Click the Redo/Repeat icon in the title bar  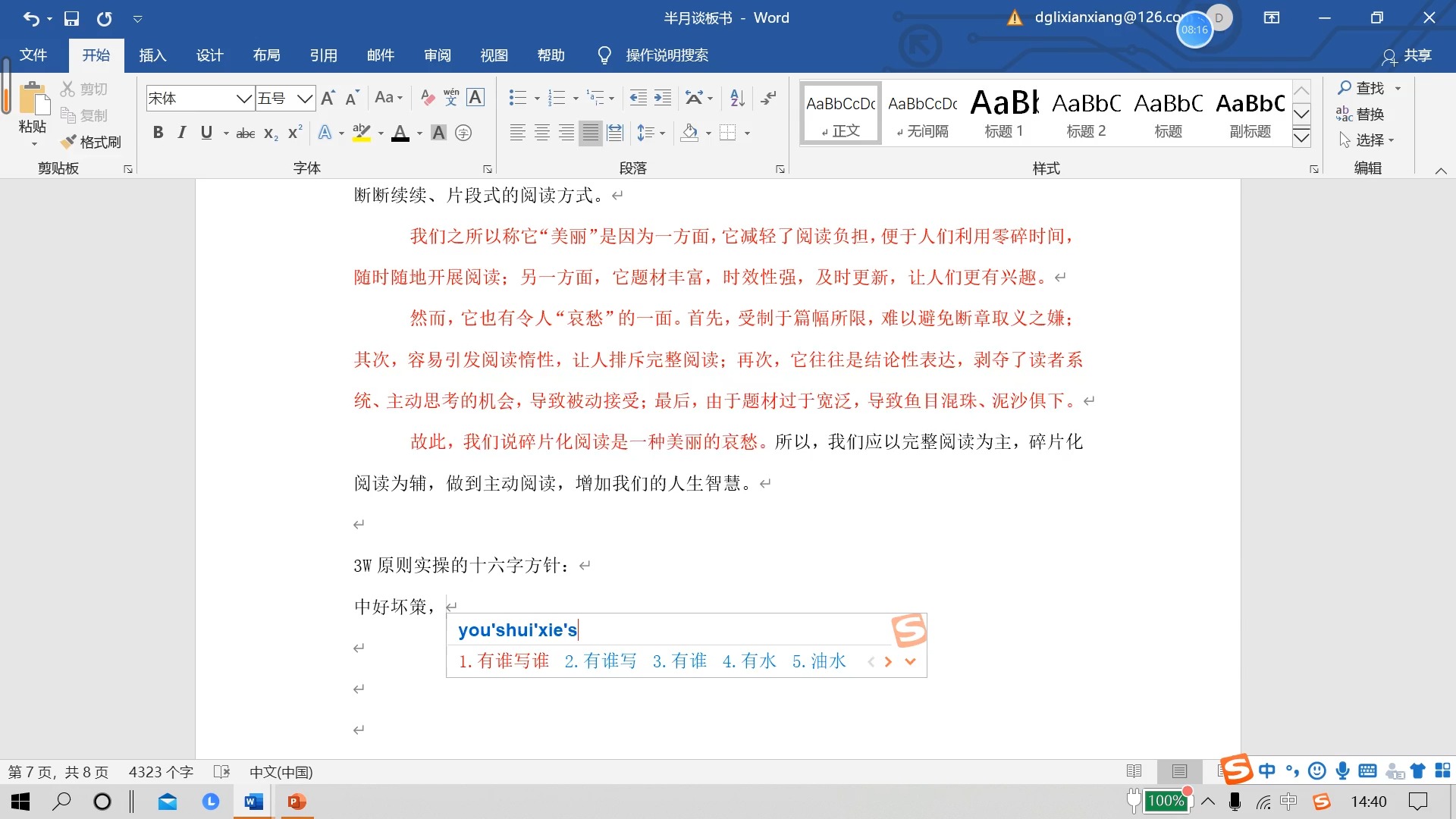coord(105,18)
